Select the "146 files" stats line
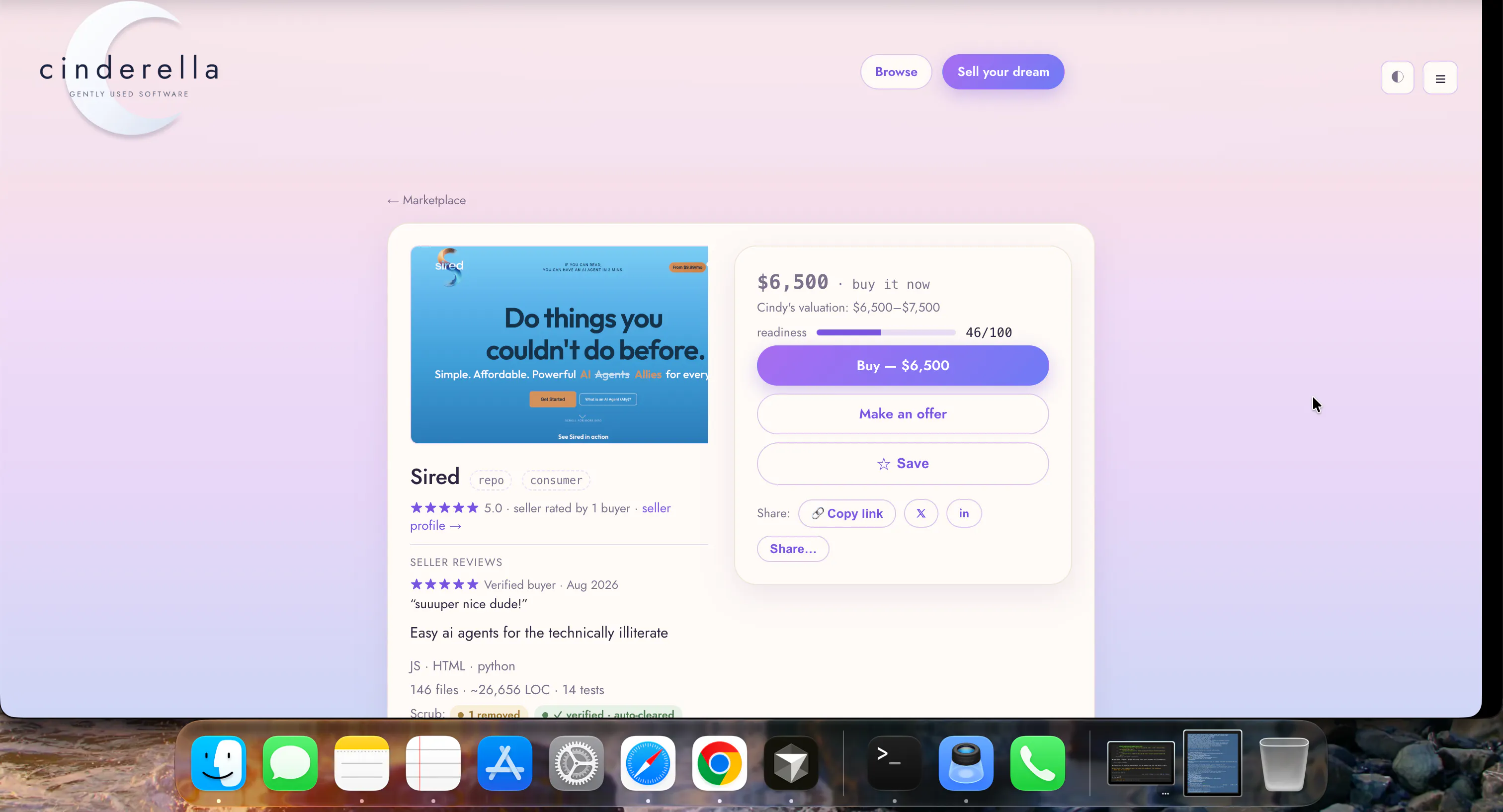Viewport: 1503px width, 812px height. tap(507, 690)
